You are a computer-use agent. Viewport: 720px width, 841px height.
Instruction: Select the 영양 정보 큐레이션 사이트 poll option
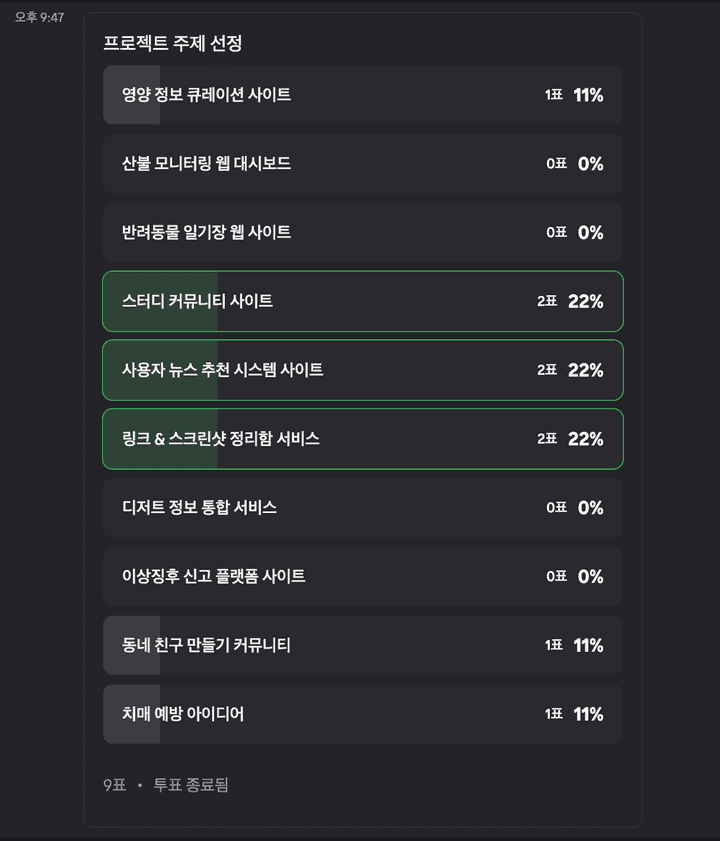pyautogui.click(x=363, y=95)
